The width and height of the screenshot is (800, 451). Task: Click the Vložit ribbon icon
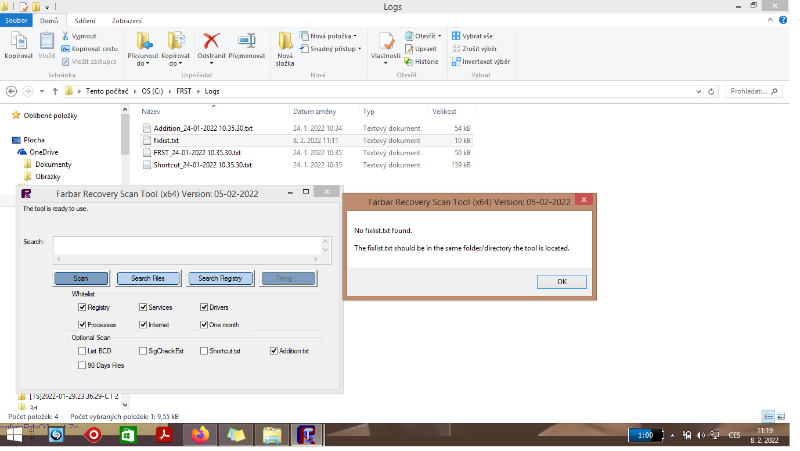[x=46, y=45]
